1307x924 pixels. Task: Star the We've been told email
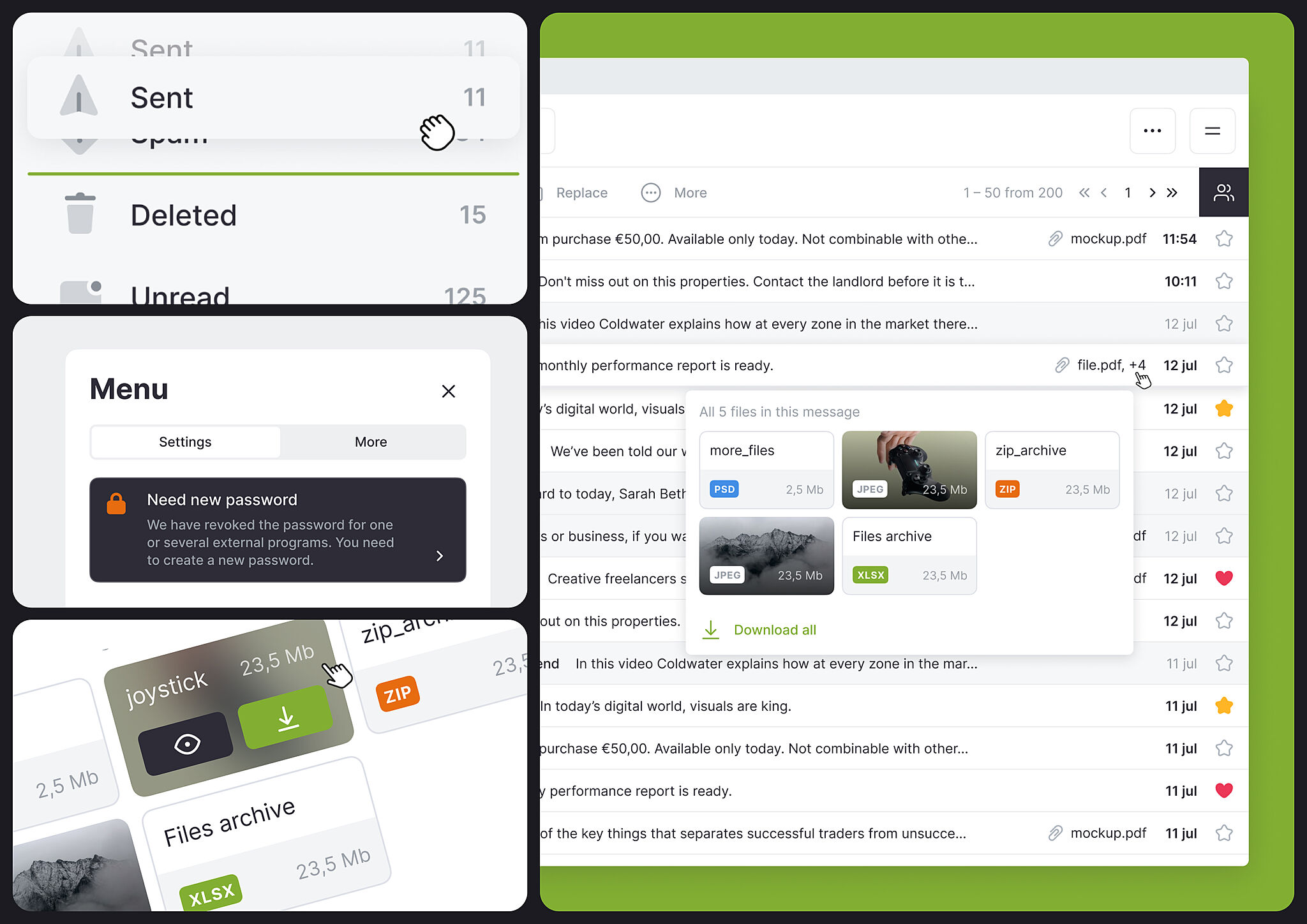[1224, 451]
